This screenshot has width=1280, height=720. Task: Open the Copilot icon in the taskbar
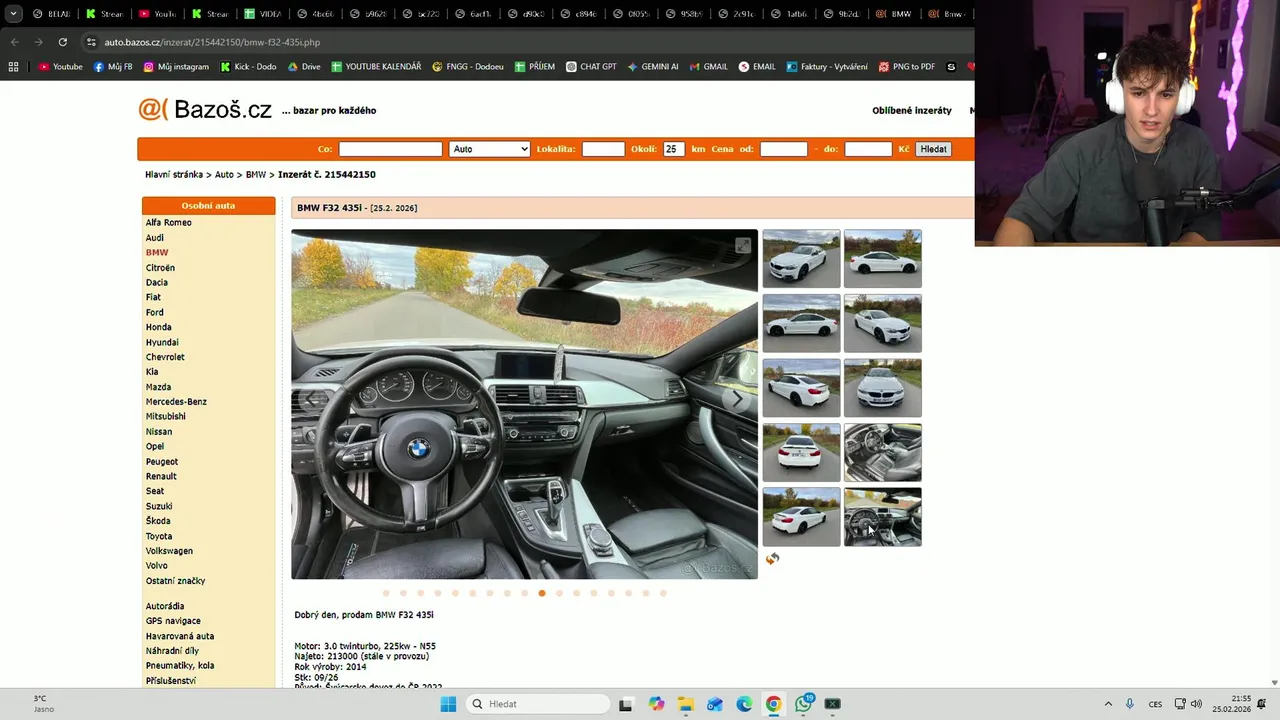click(656, 704)
